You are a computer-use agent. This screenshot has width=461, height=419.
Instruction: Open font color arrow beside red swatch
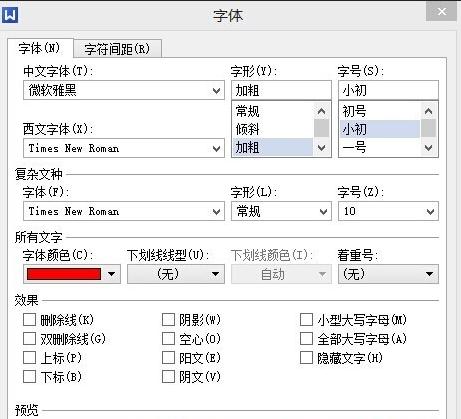(111, 274)
